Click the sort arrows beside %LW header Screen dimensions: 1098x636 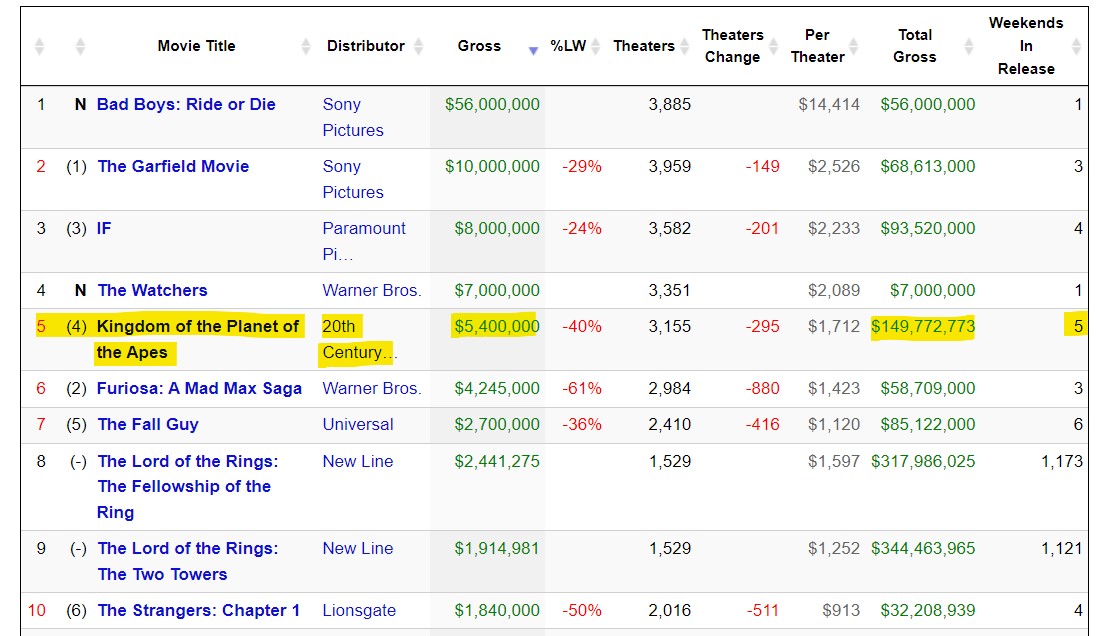(x=596, y=47)
